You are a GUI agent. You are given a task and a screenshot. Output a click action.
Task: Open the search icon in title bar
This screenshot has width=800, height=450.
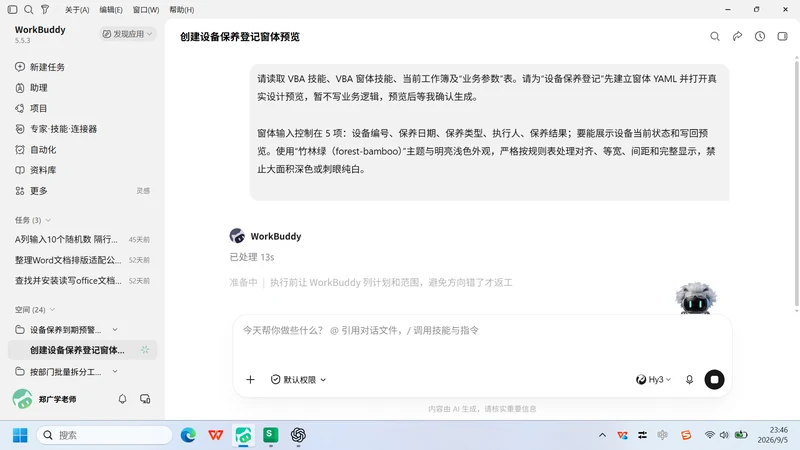29,9
